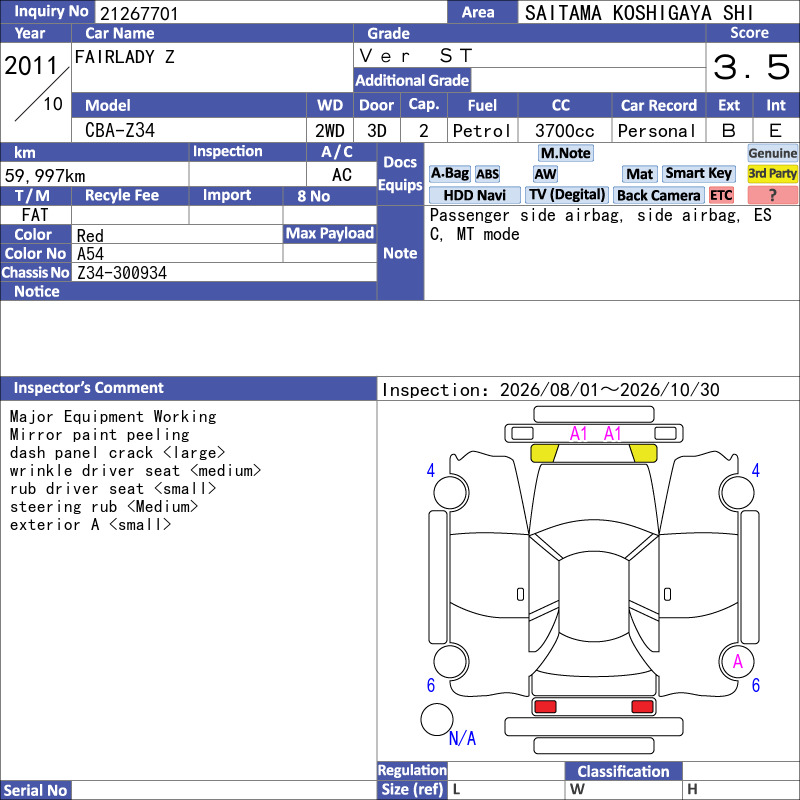Viewport: 800px width, 800px height.
Task: Click the pink question mark badge
Action: coord(772,195)
